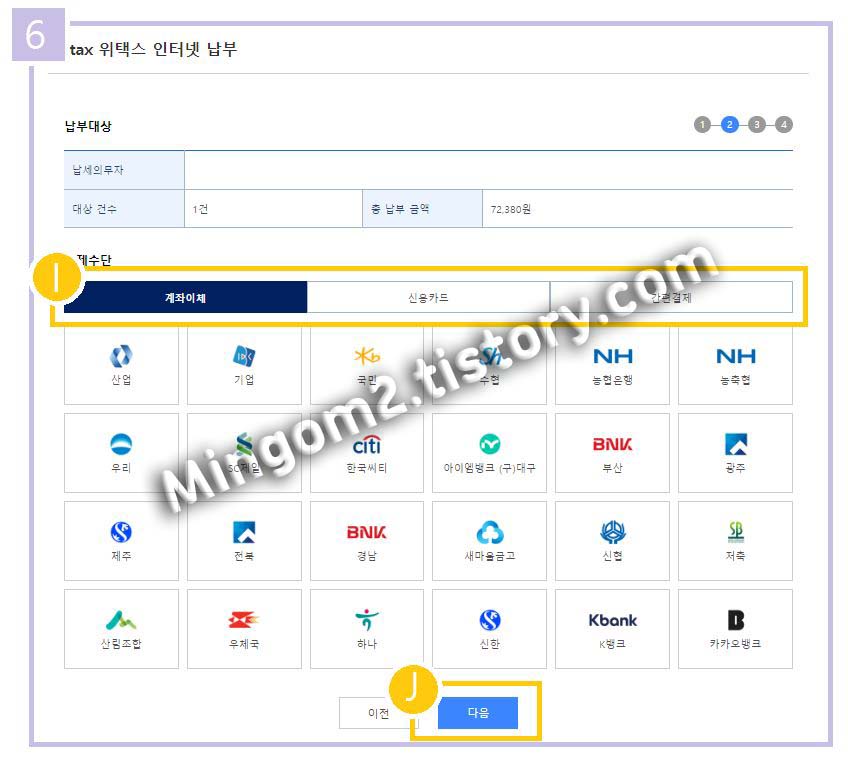Image resolution: width=848 pixels, height=770 pixels.
Task: Switch to the 간편결제 payment tab
Action: (x=671, y=297)
